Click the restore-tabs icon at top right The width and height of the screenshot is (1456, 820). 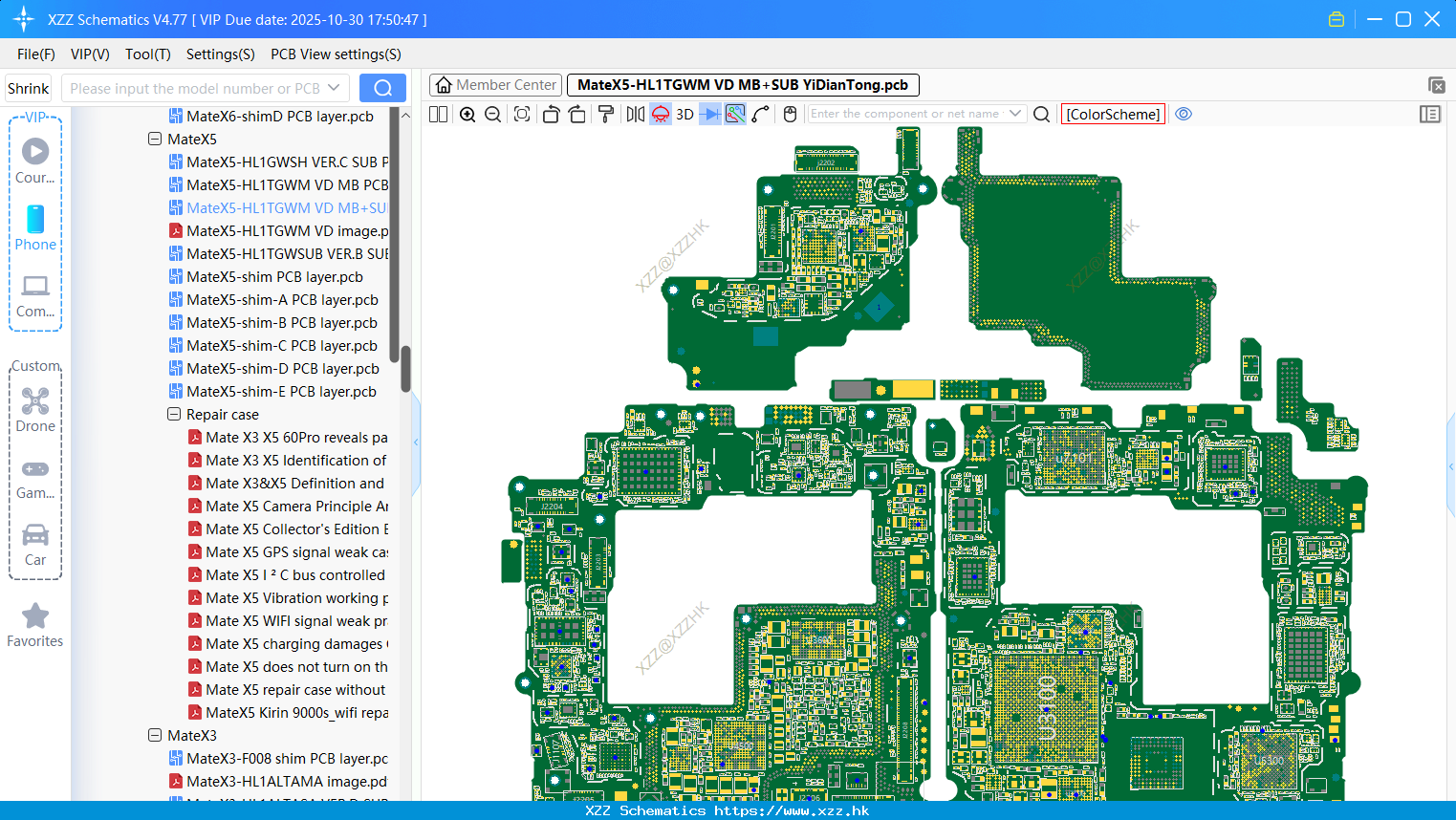click(1436, 85)
